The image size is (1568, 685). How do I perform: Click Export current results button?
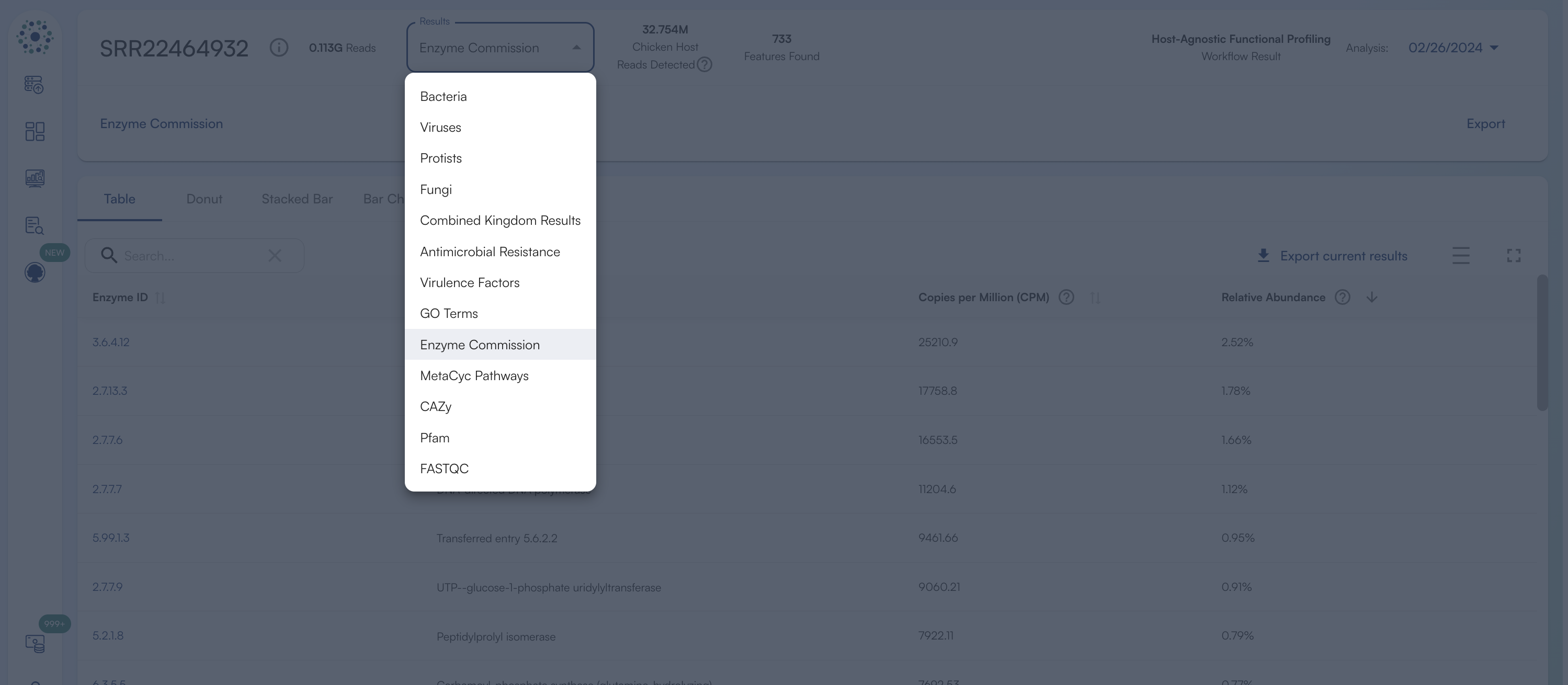tap(1332, 256)
